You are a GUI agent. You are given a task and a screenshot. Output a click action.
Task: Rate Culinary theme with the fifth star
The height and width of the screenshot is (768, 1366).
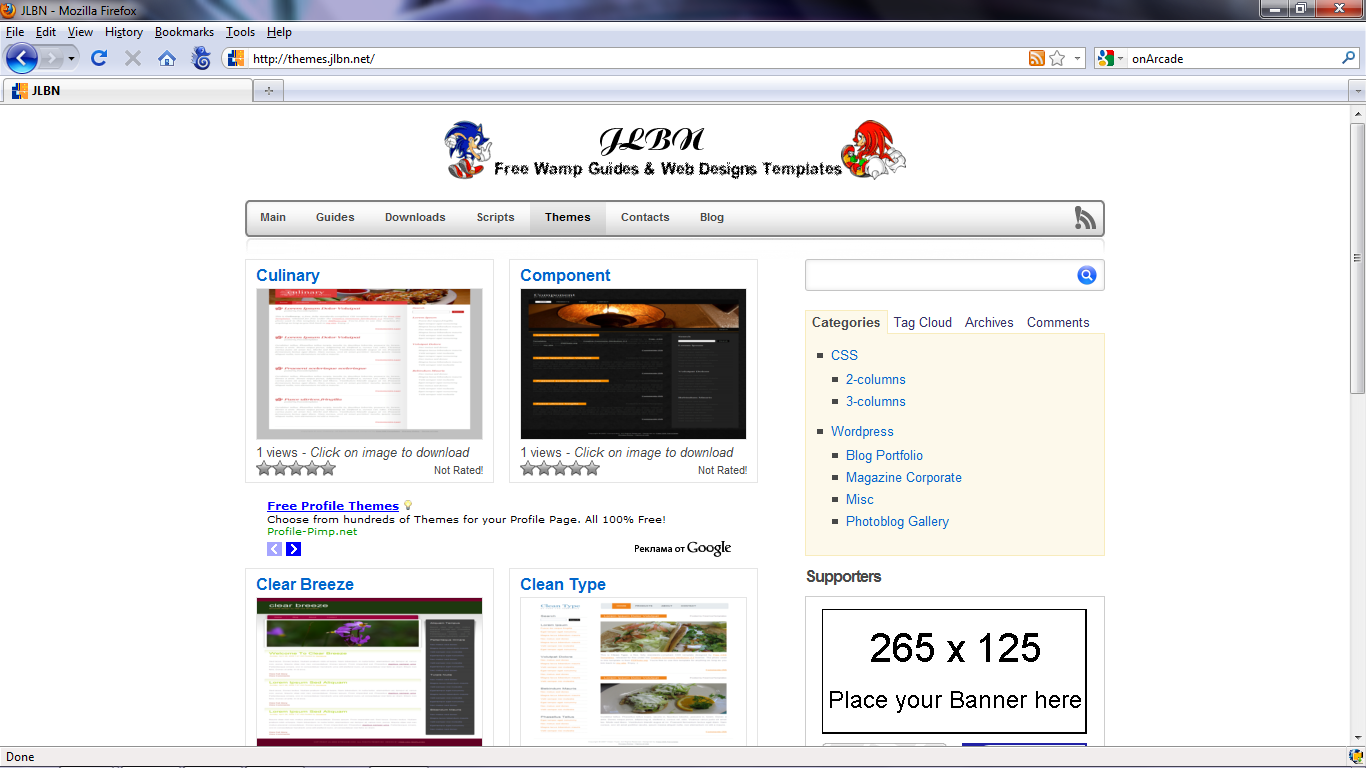click(x=328, y=468)
